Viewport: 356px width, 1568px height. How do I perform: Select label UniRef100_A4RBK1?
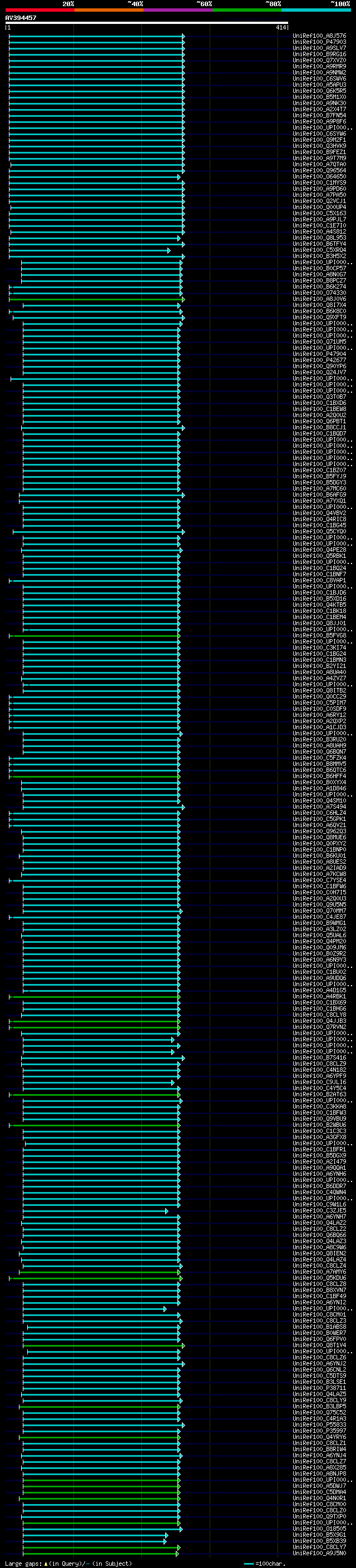tap(319, 996)
